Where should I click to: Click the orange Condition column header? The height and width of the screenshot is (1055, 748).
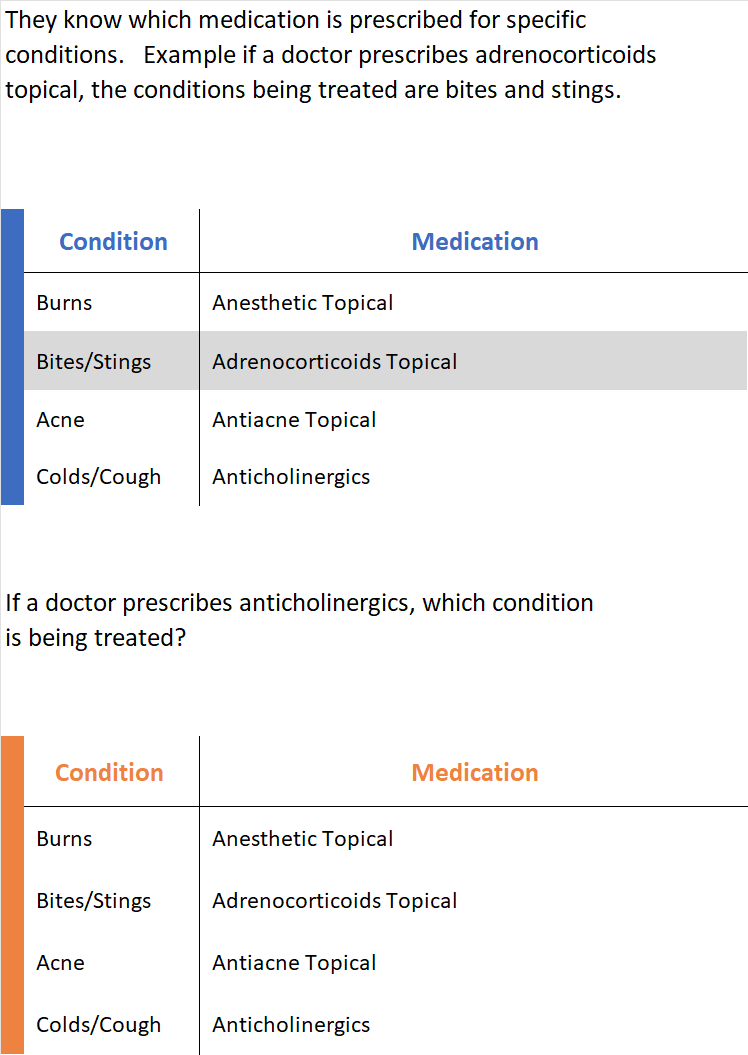pos(109,773)
